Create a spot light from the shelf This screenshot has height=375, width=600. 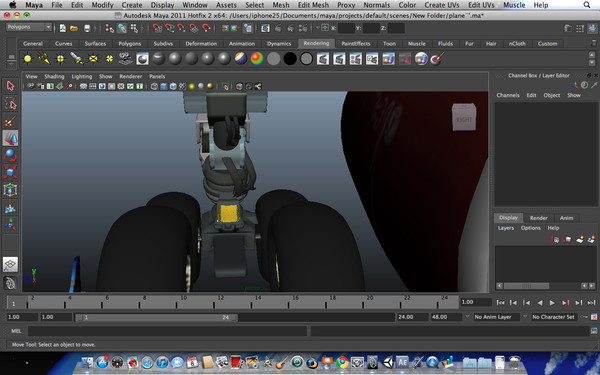tap(77, 59)
